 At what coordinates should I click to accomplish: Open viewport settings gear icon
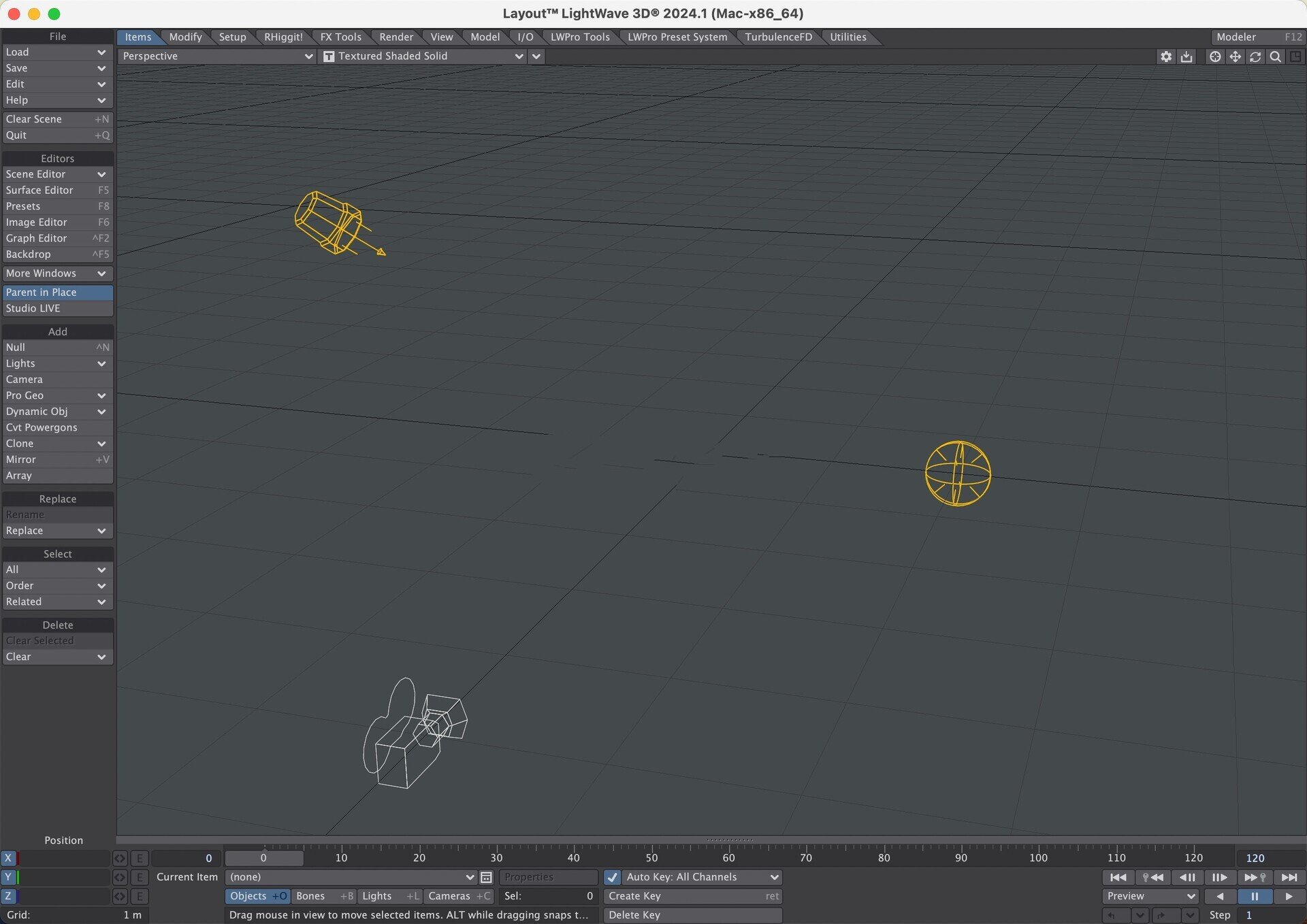(1166, 56)
